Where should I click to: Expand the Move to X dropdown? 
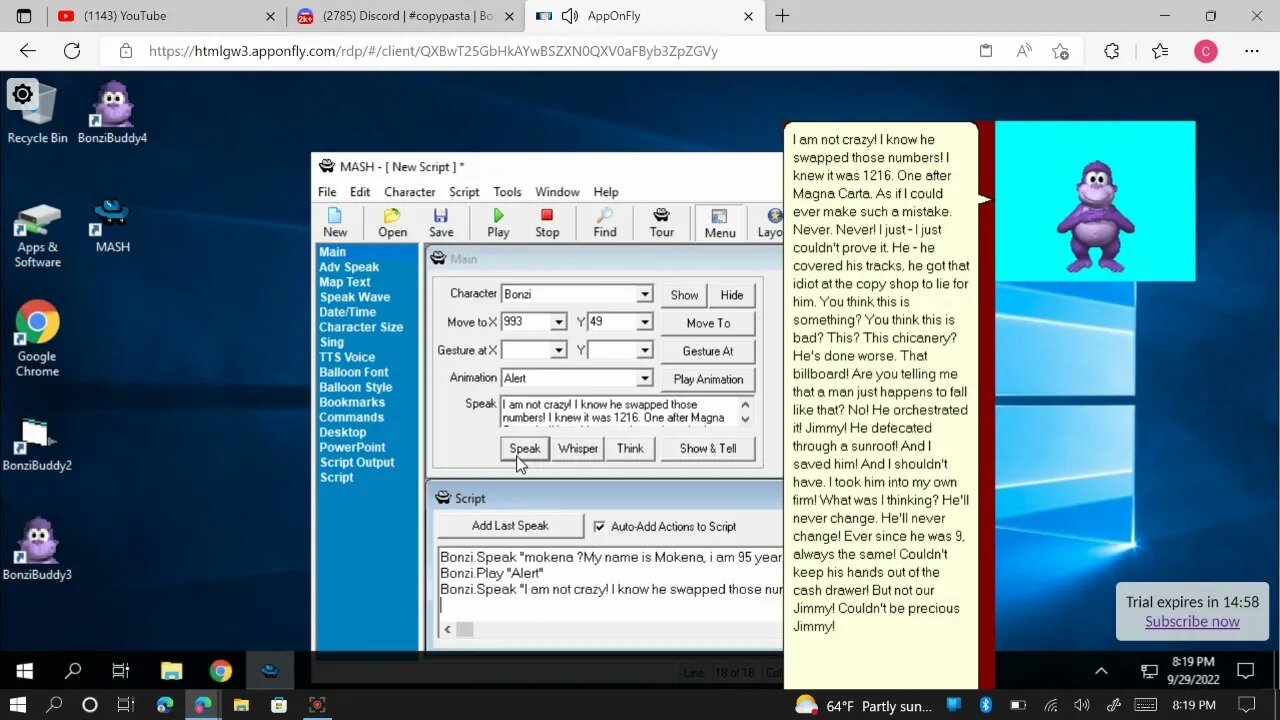tap(558, 322)
